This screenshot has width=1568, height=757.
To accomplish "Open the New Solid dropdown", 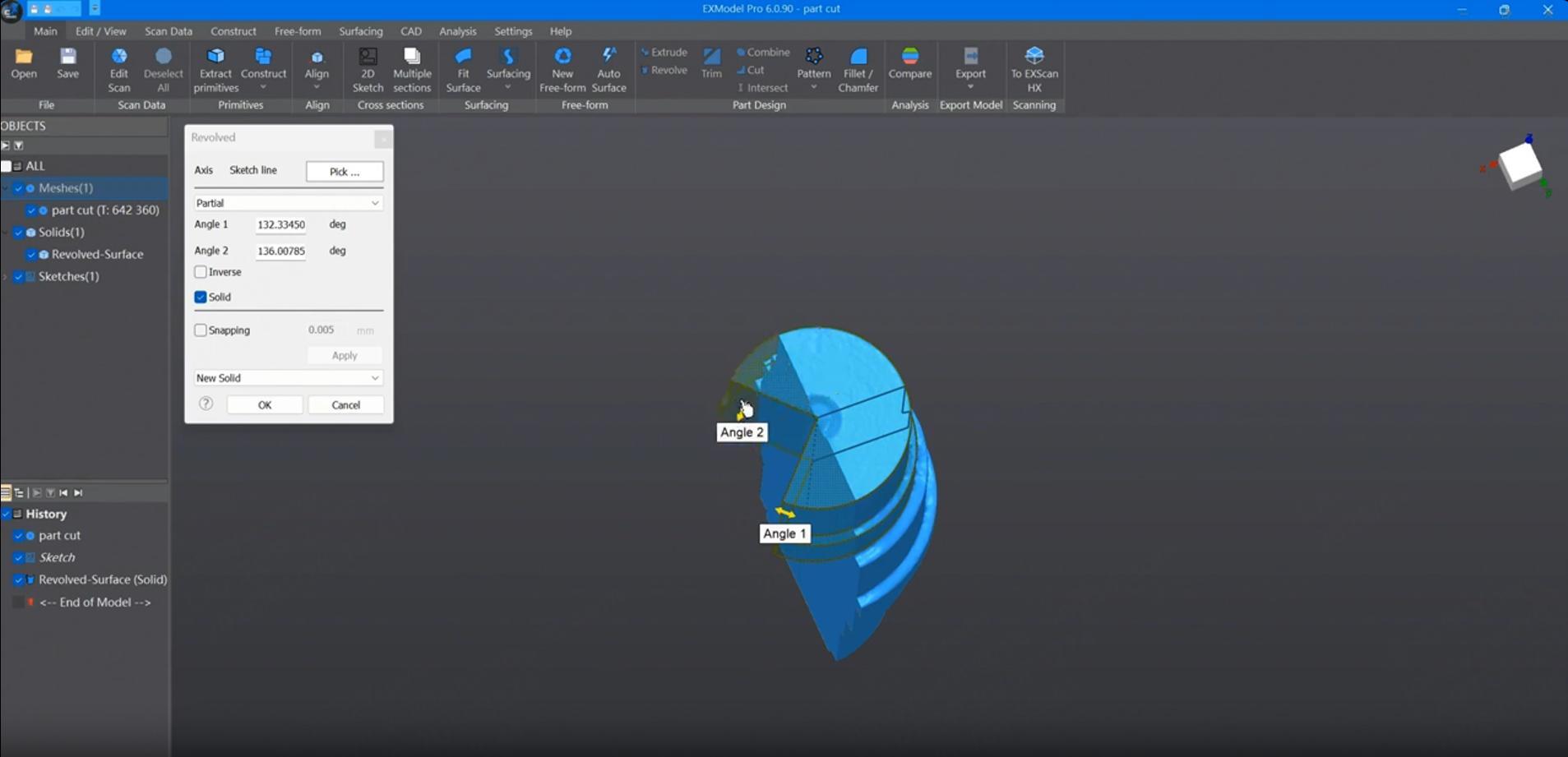I will (x=287, y=377).
